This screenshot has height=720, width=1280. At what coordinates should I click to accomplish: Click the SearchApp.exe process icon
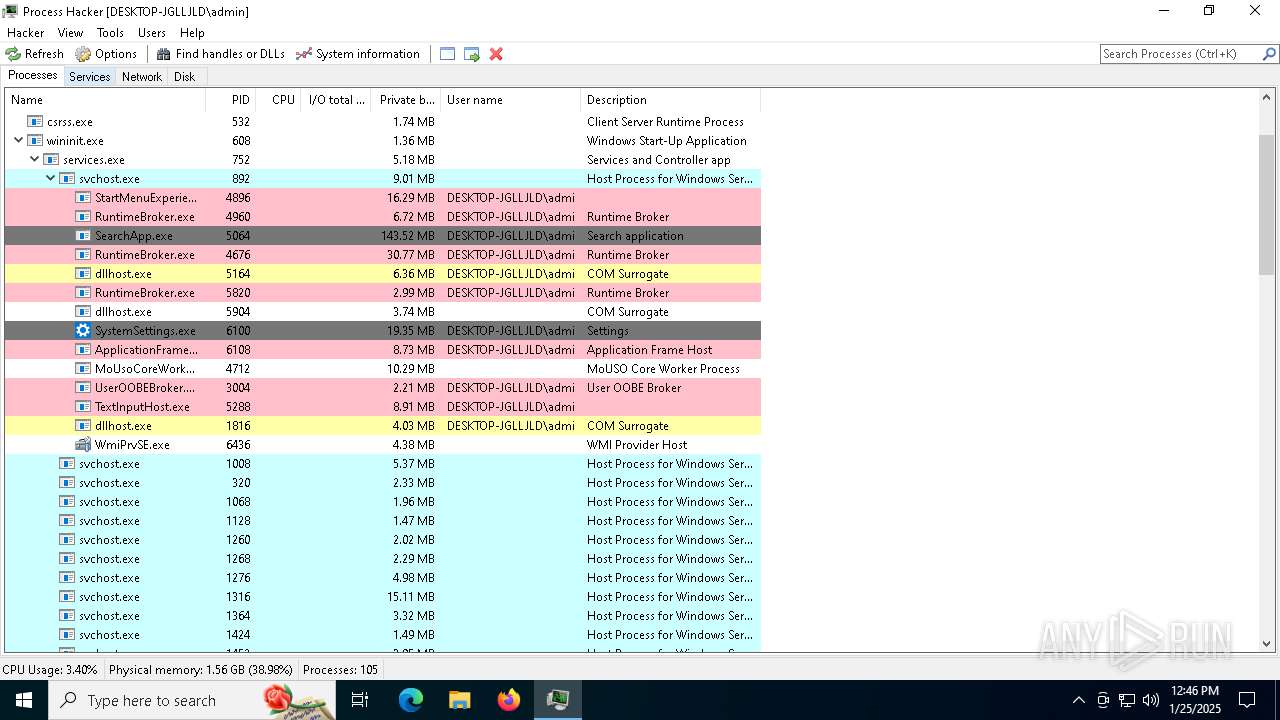[83, 236]
